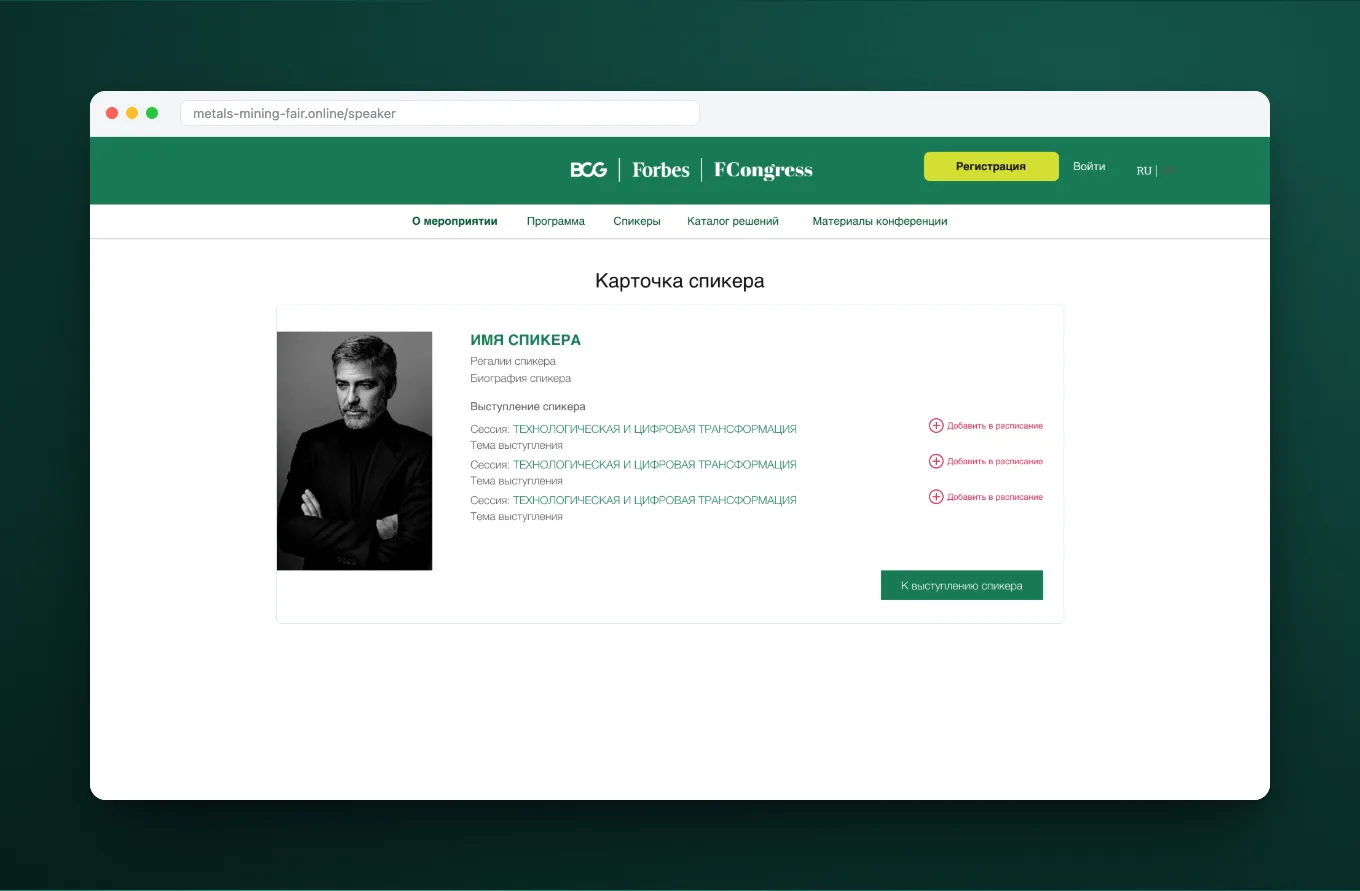Click first Тема выступления line
This screenshot has height=891, width=1360.
(516, 445)
